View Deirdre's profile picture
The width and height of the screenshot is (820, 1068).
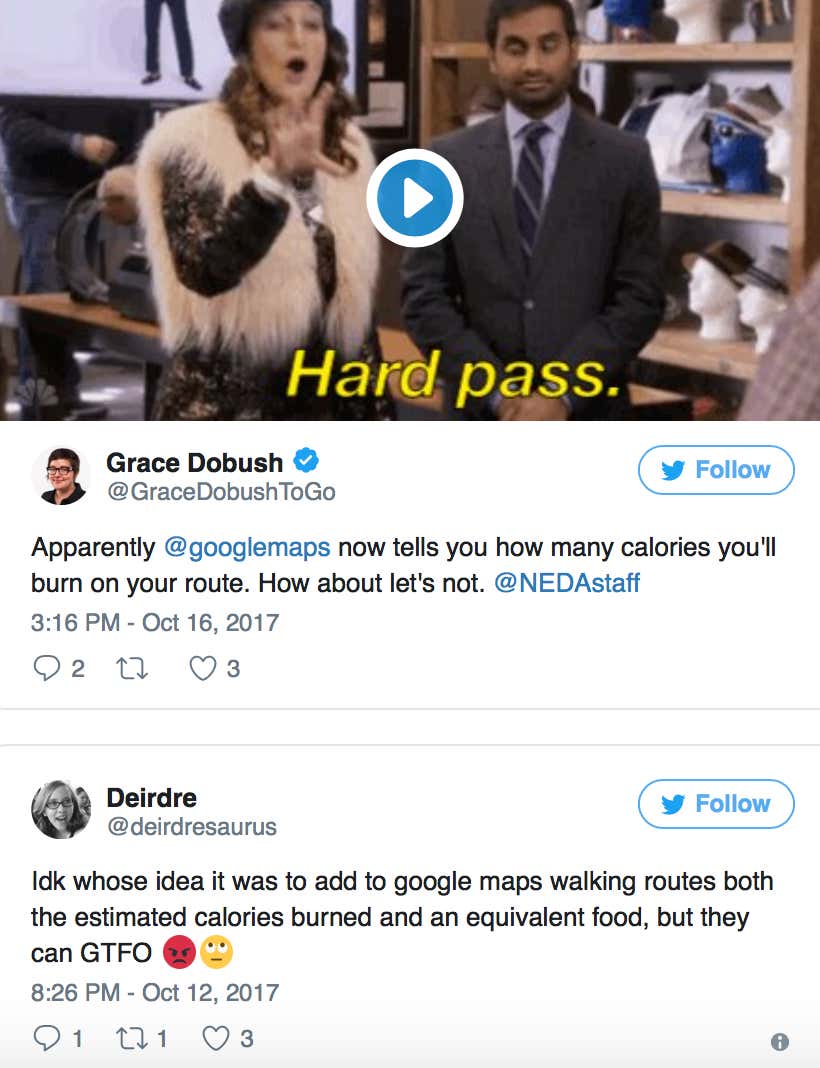point(61,809)
